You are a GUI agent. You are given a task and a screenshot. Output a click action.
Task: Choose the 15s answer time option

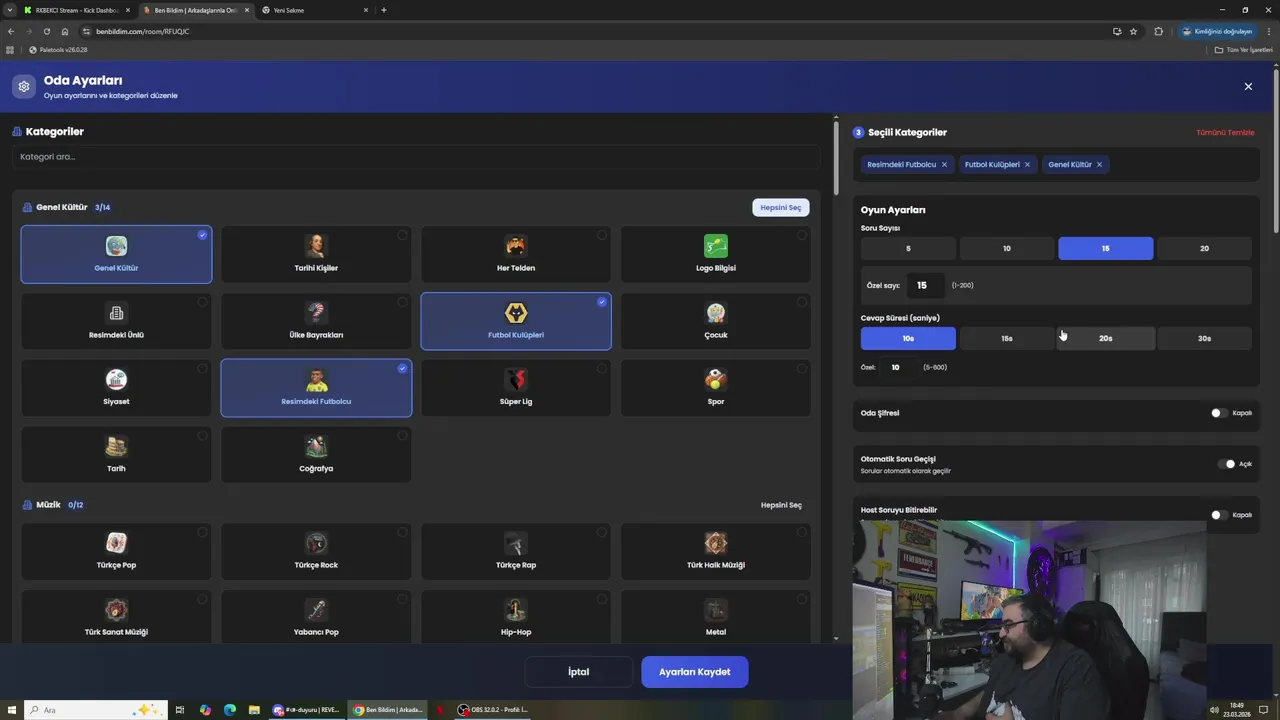click(x=1007, y=338)
